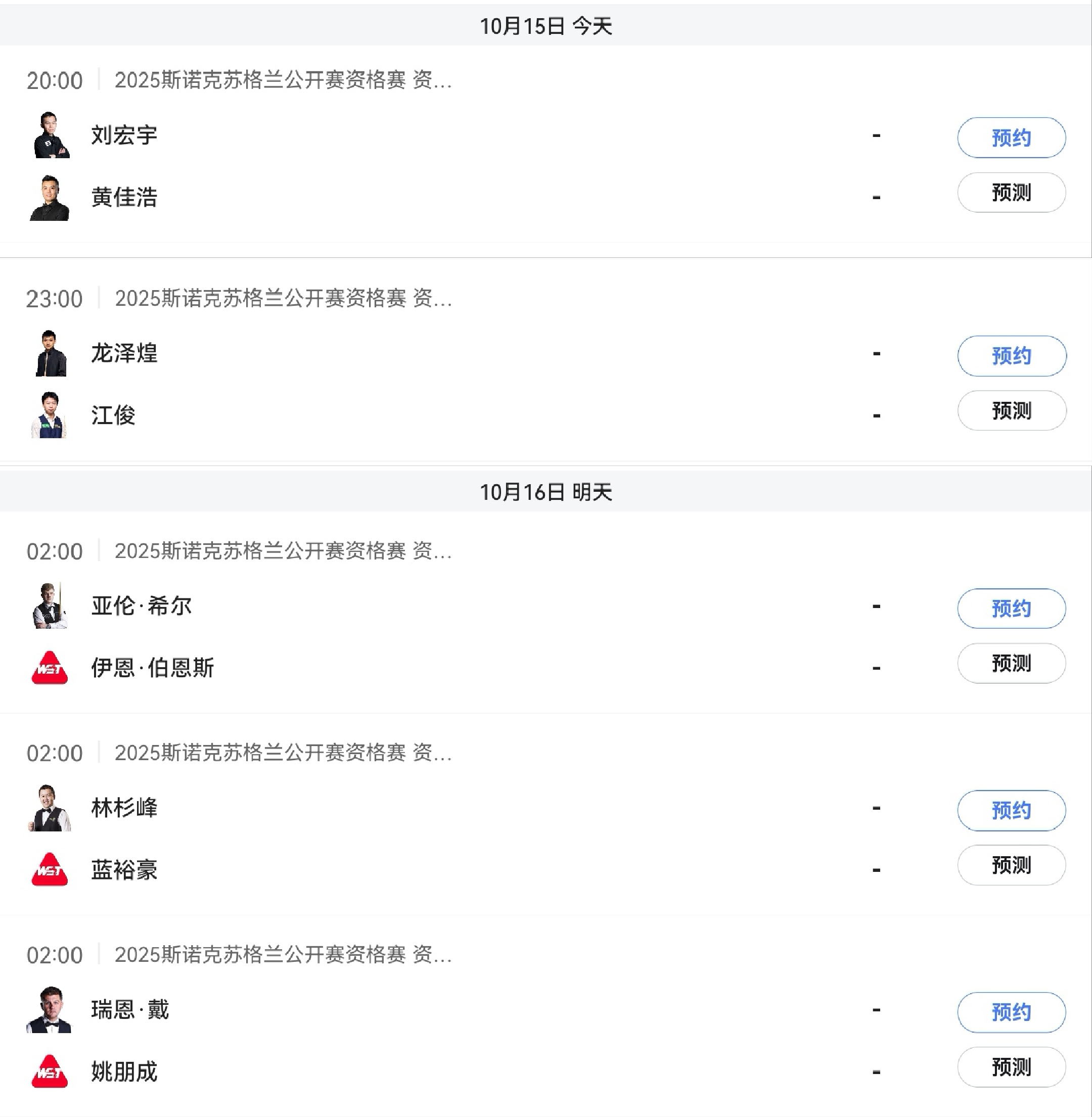Click the 10月16日 明天 date header
1092x1117 pixels.
coord(545,492)
